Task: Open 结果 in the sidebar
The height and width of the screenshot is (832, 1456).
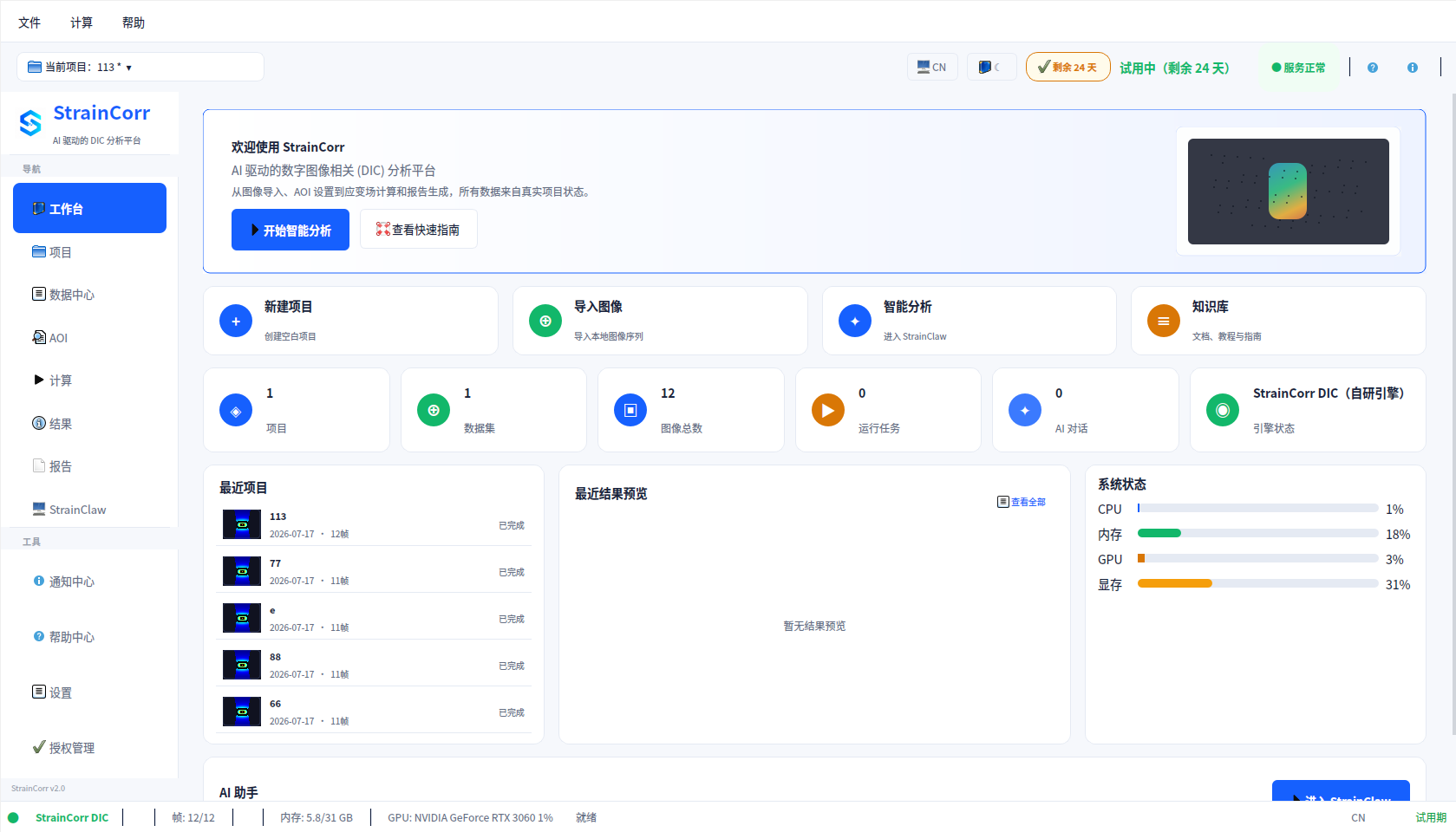Action: pos(89,424)
